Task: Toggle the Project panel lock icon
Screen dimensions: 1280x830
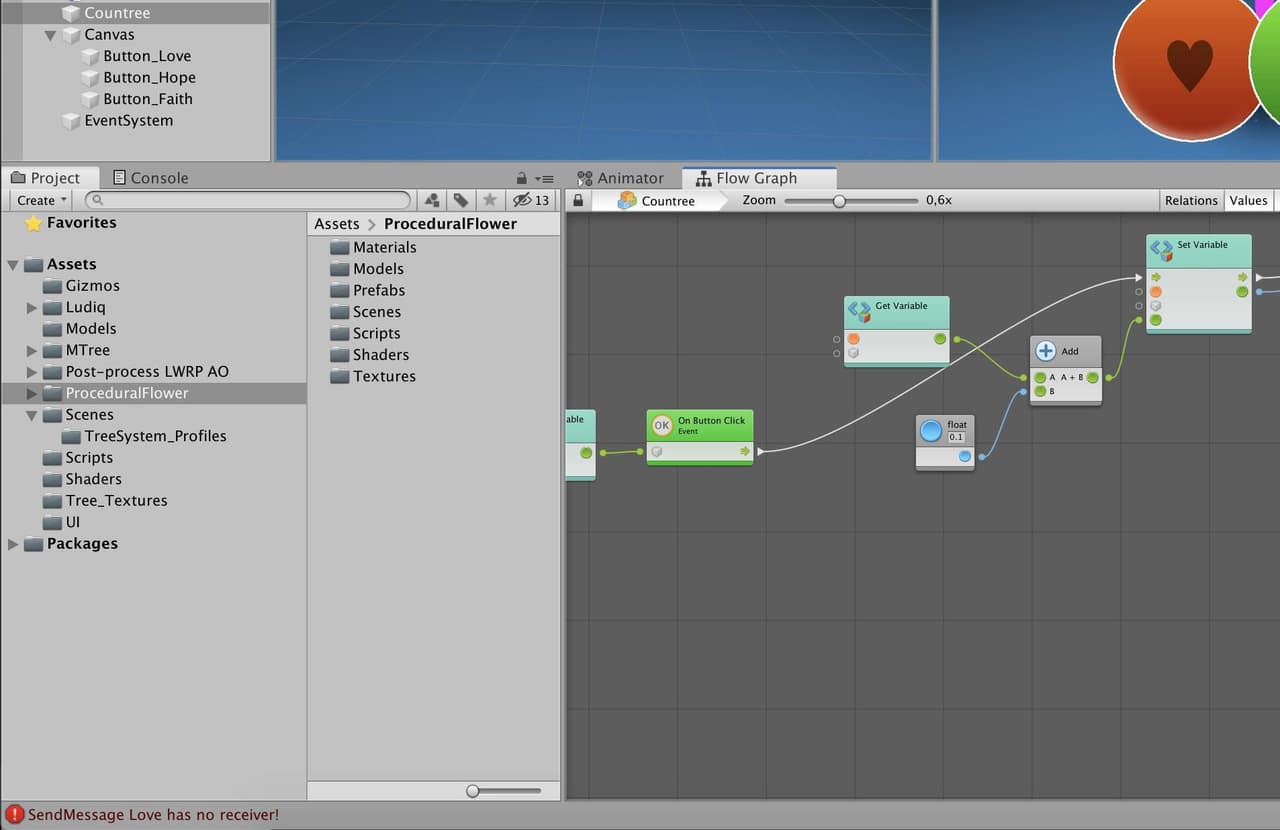Action: 522,178
